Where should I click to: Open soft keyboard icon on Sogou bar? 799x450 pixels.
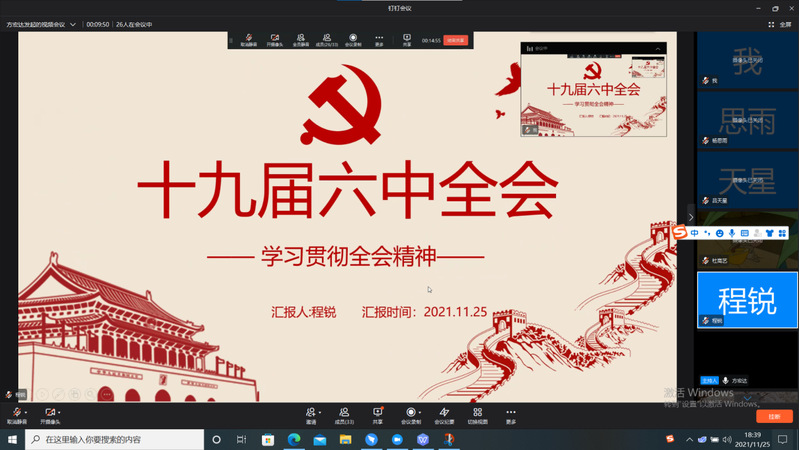744,233
